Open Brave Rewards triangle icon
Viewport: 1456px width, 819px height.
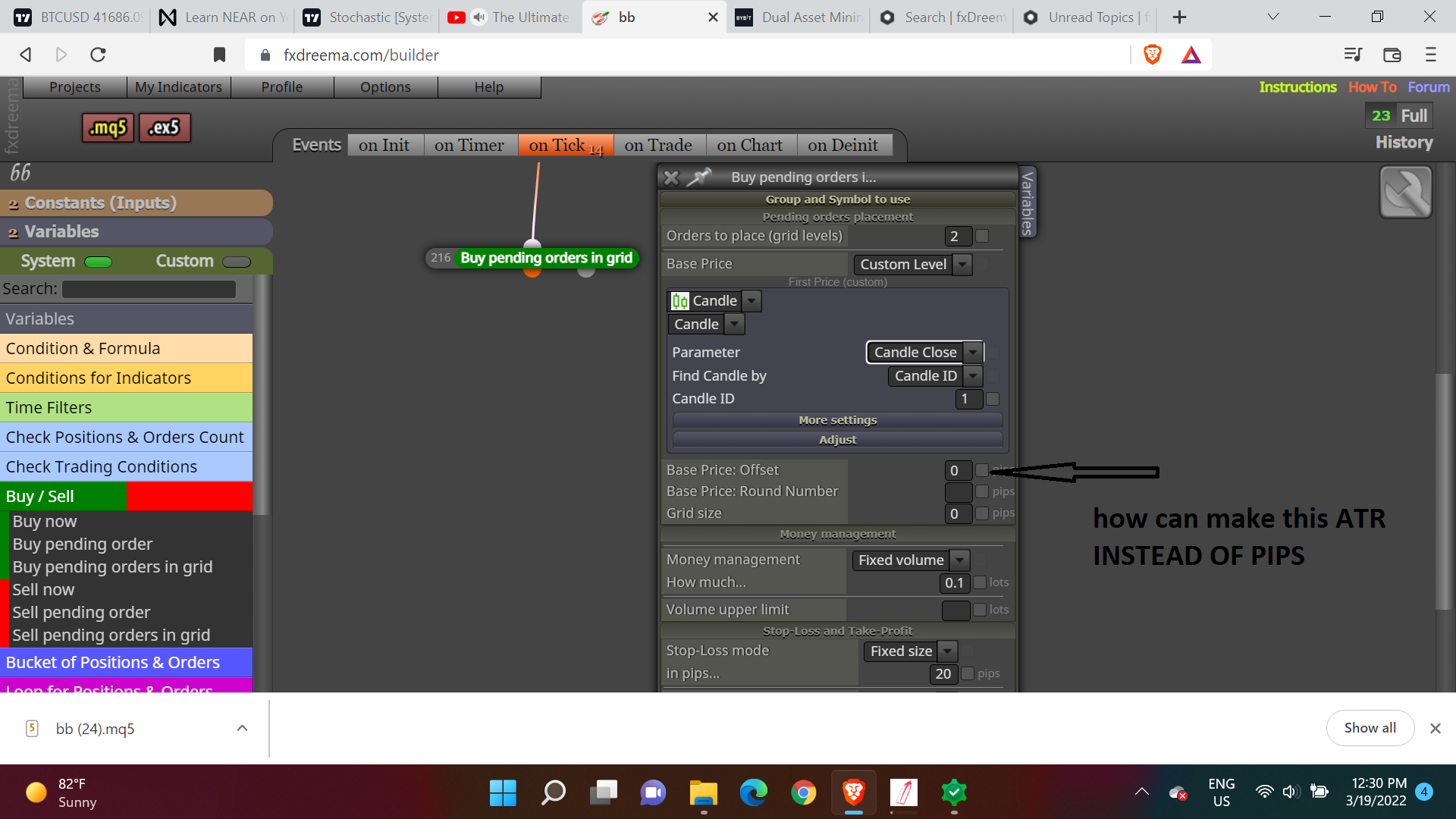1191,55
